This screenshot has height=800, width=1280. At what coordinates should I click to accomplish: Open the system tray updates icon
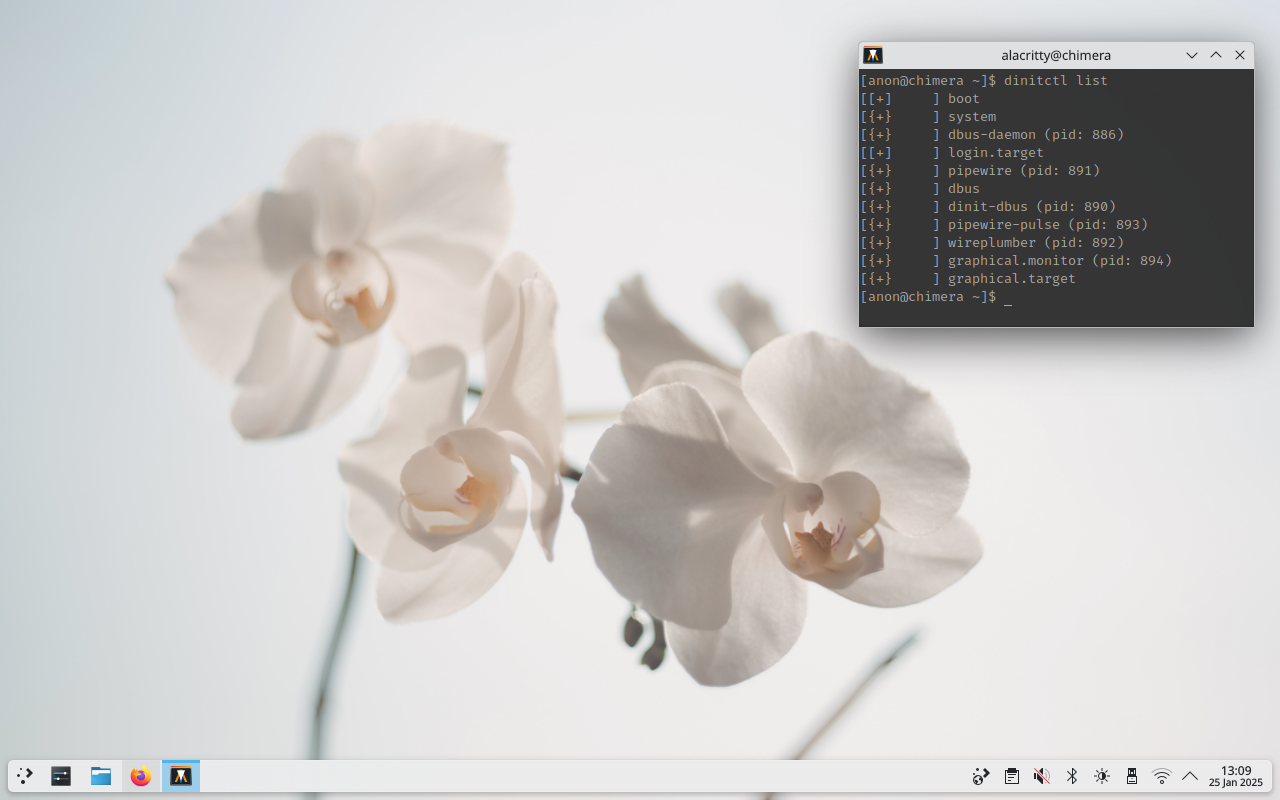tap(981, 776)
